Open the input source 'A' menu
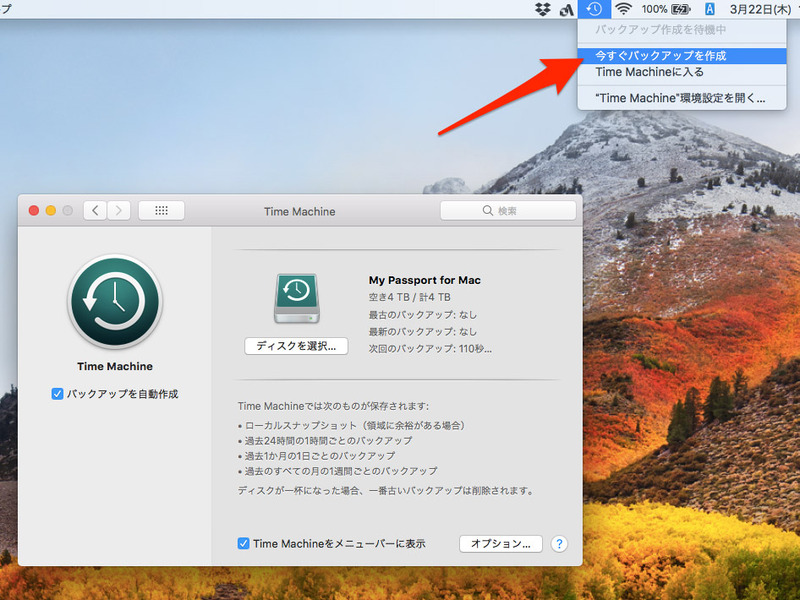Image resolution: width=800 pixels, height=600 pixels. pyautogui.click(x=709, y=9)
